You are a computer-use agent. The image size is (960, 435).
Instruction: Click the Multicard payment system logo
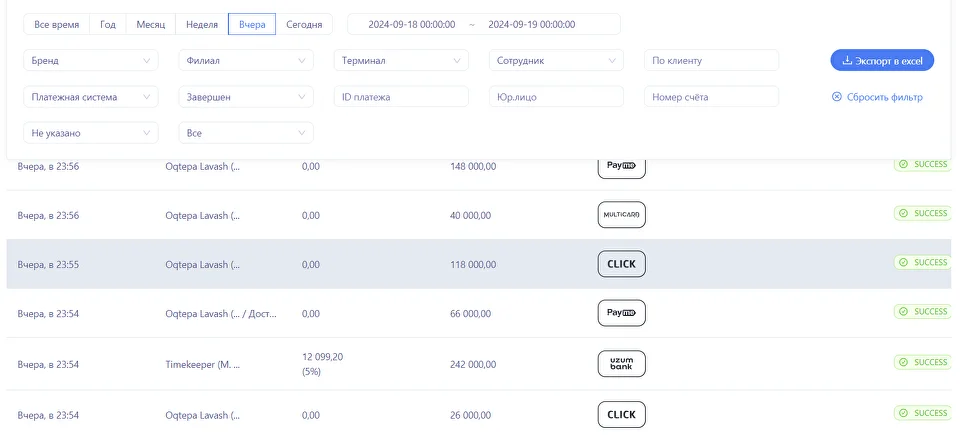pyautogui.click(x=621, y=215)
